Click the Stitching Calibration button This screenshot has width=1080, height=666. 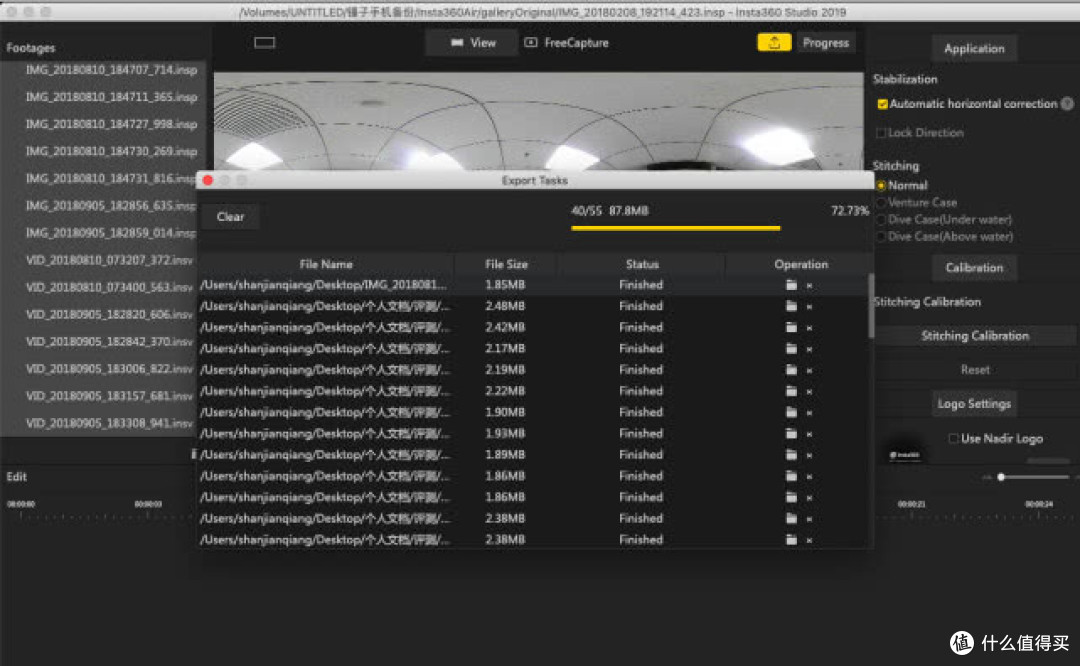point(975,336)
